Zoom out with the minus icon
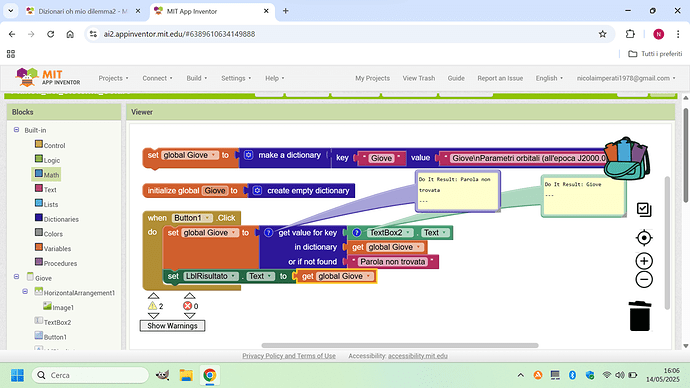This screenshot has height=388, width=690. [644, 279]
